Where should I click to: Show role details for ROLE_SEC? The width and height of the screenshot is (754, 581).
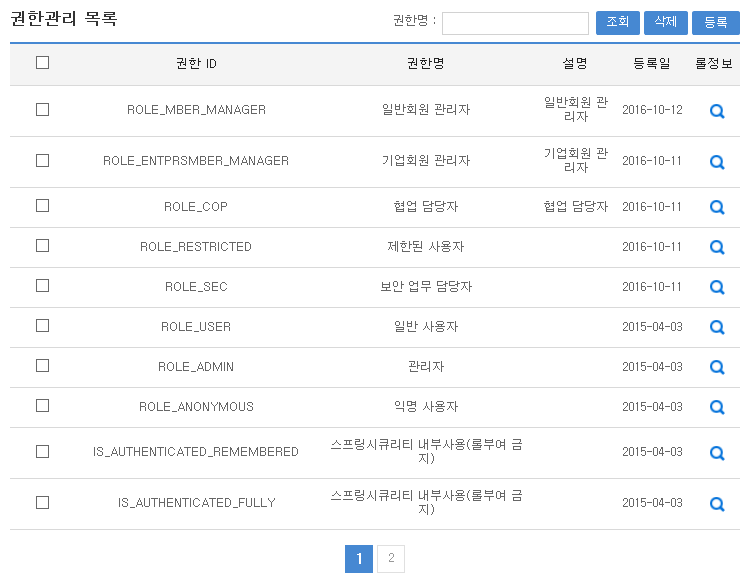(716, 288)
